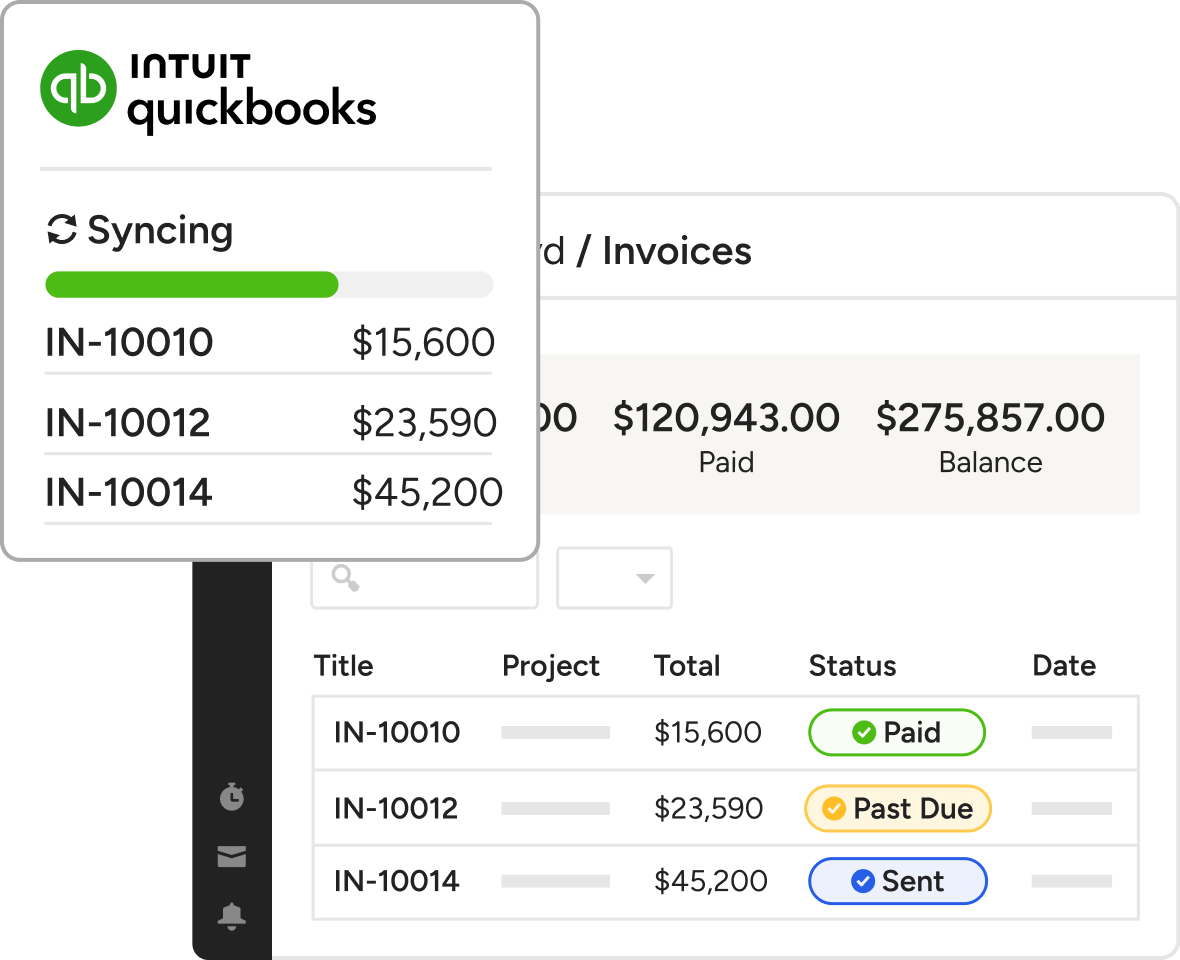Click the Intuit QuickBooks wordmark
The height and width of the screenshot is (960, 1180).
coord(252,93)
